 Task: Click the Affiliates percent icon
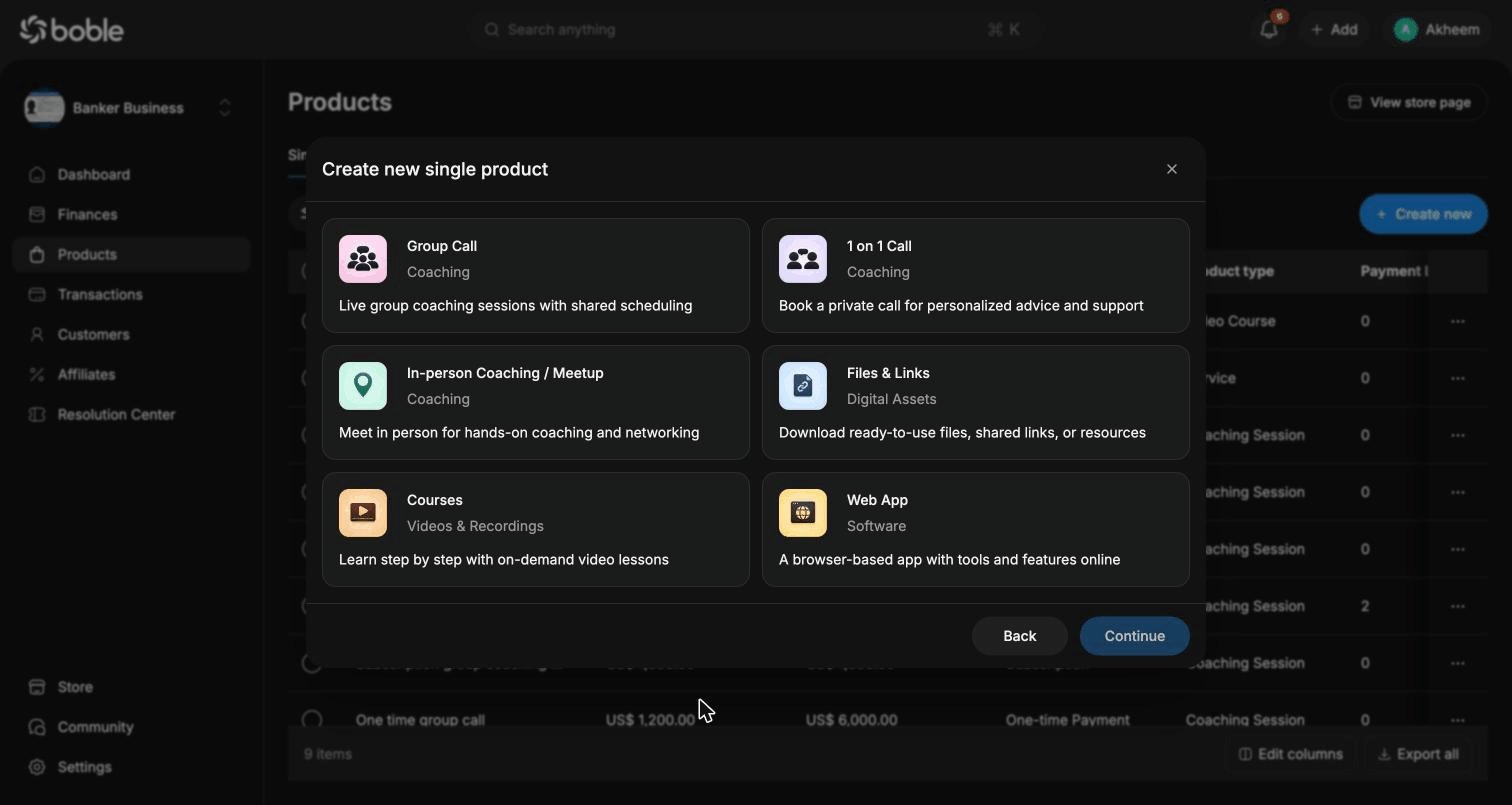pyautogui.click(x=37, y=374)
